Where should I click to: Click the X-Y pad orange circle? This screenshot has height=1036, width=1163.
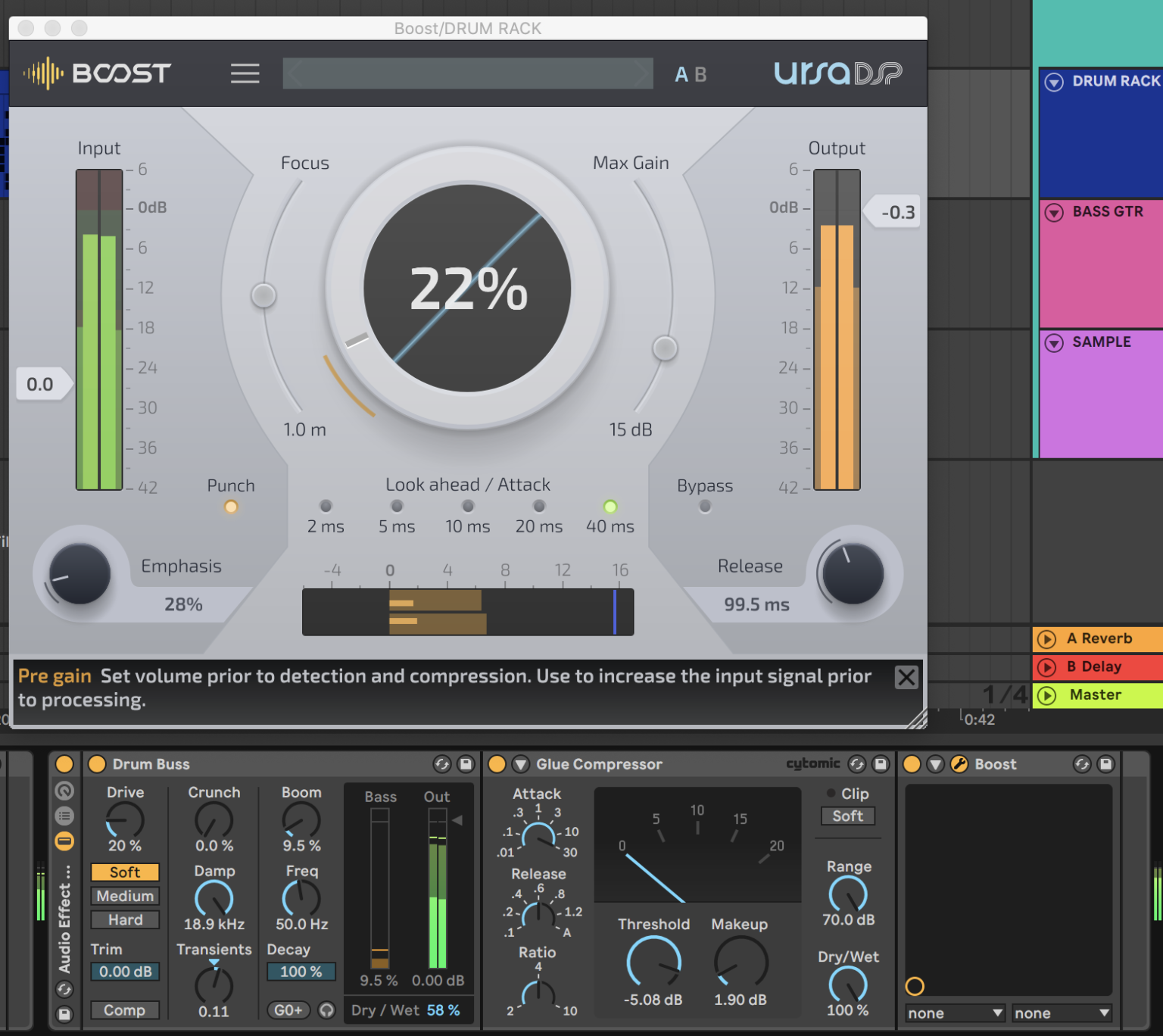tap(915, 986)
